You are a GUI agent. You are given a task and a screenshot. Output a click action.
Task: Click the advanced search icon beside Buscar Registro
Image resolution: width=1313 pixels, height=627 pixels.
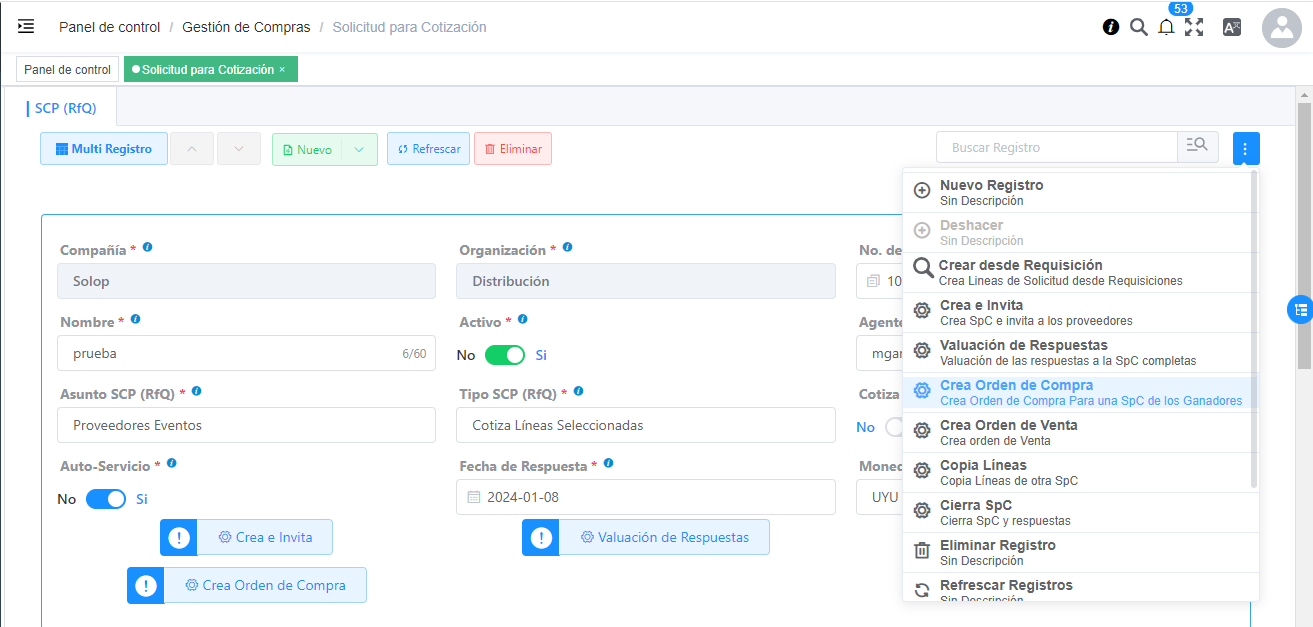pos(1197,147)
